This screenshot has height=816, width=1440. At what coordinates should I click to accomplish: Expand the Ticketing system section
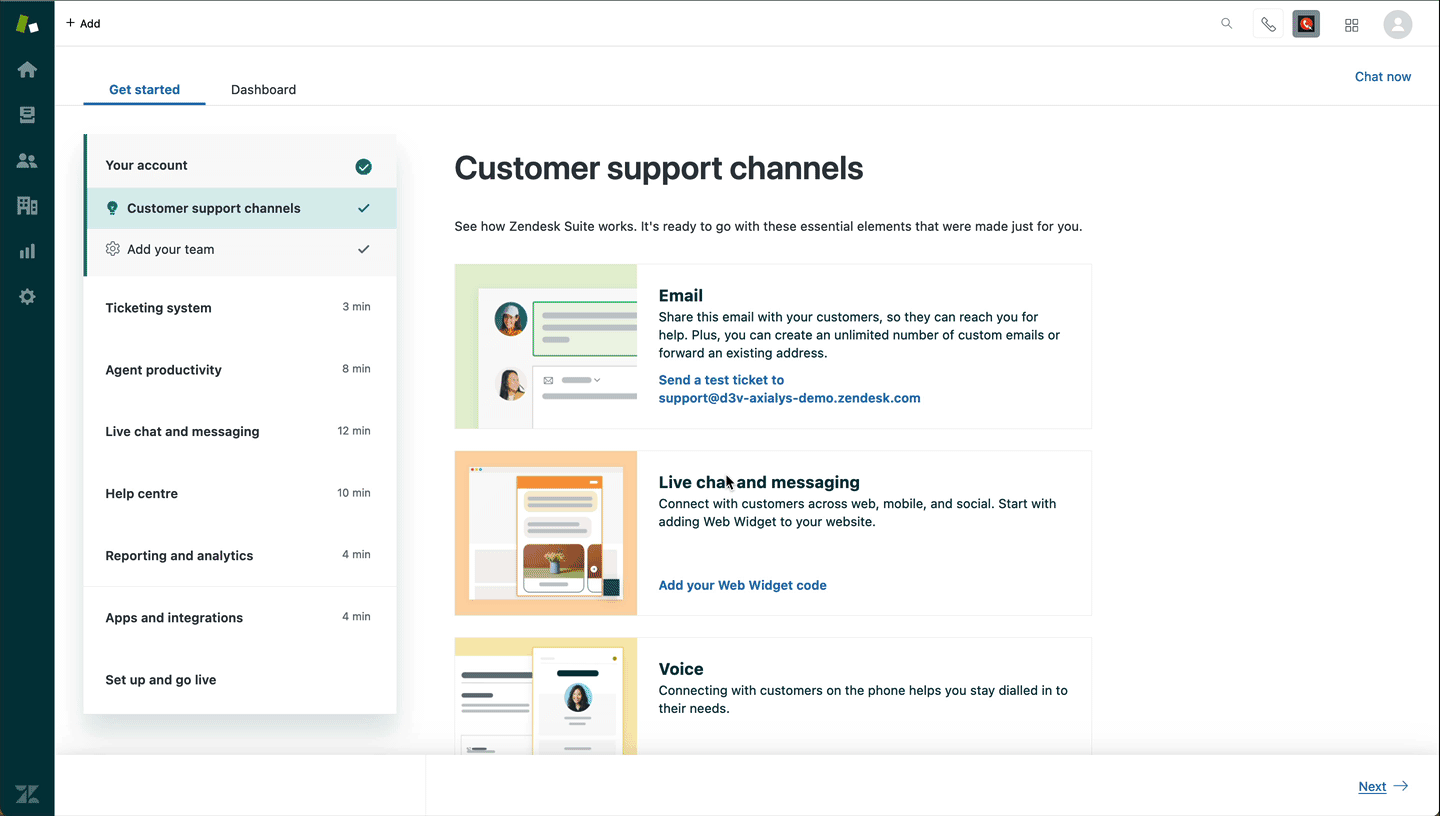[x=240, y=308]
